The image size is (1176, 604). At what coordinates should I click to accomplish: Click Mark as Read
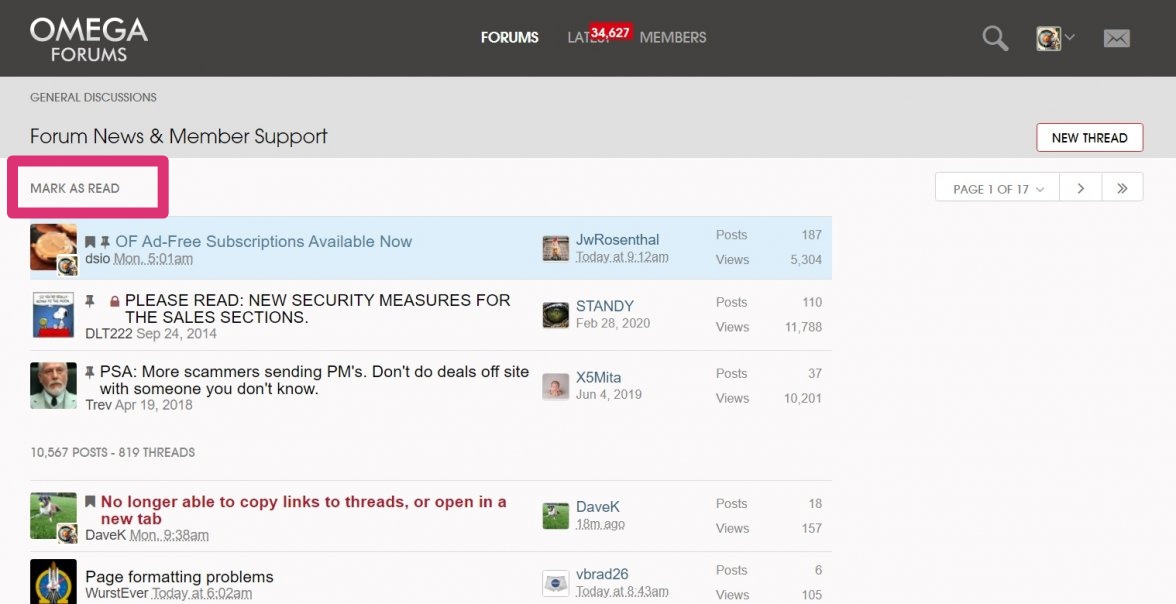[75, 188]
